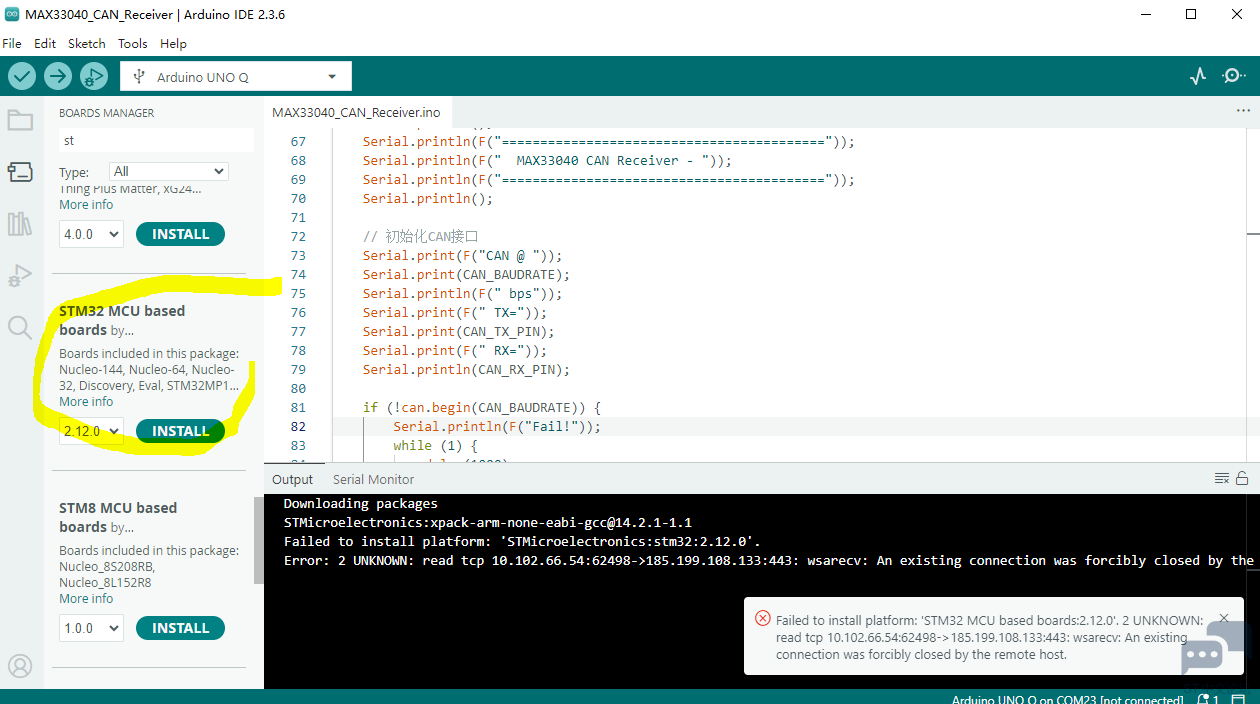Open the 4.0.0 version dropdown
The height and width of the screenshot is (704, 1260).
(x=91, y=234)
